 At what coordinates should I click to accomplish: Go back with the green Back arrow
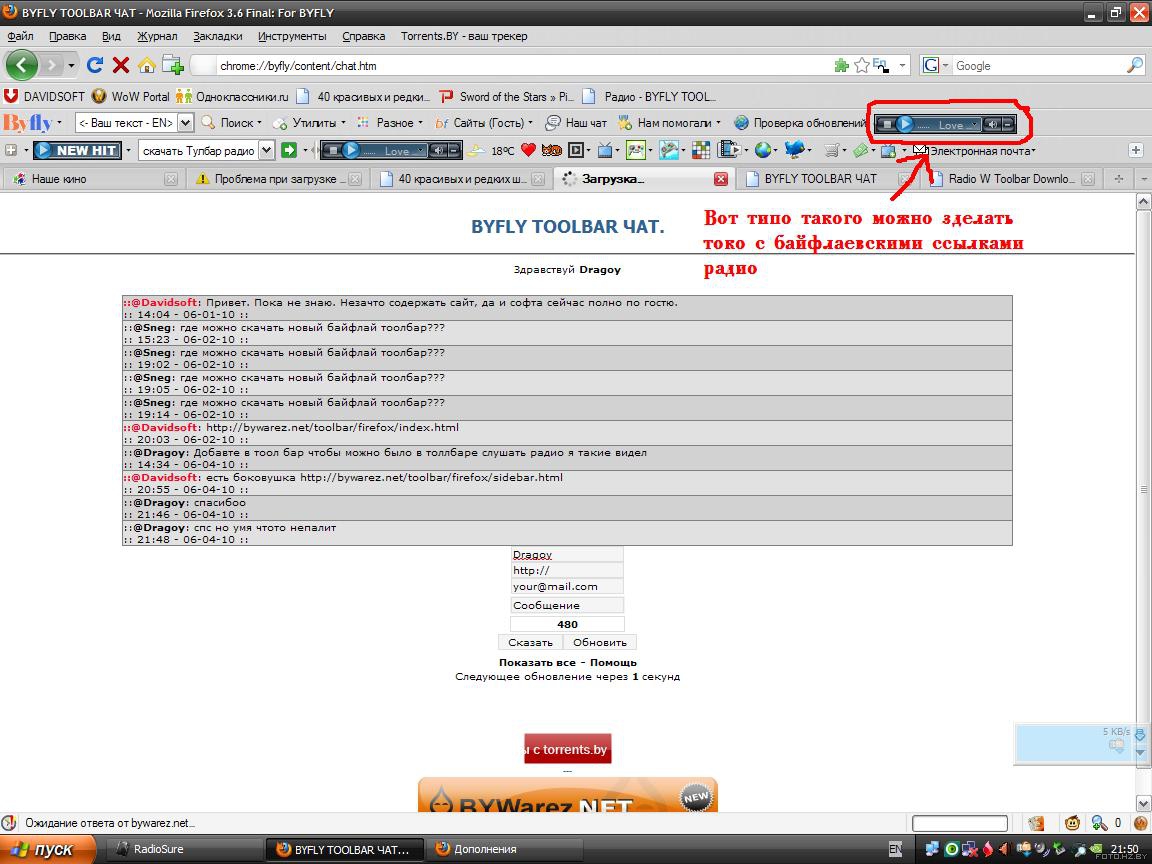point(21,65)
